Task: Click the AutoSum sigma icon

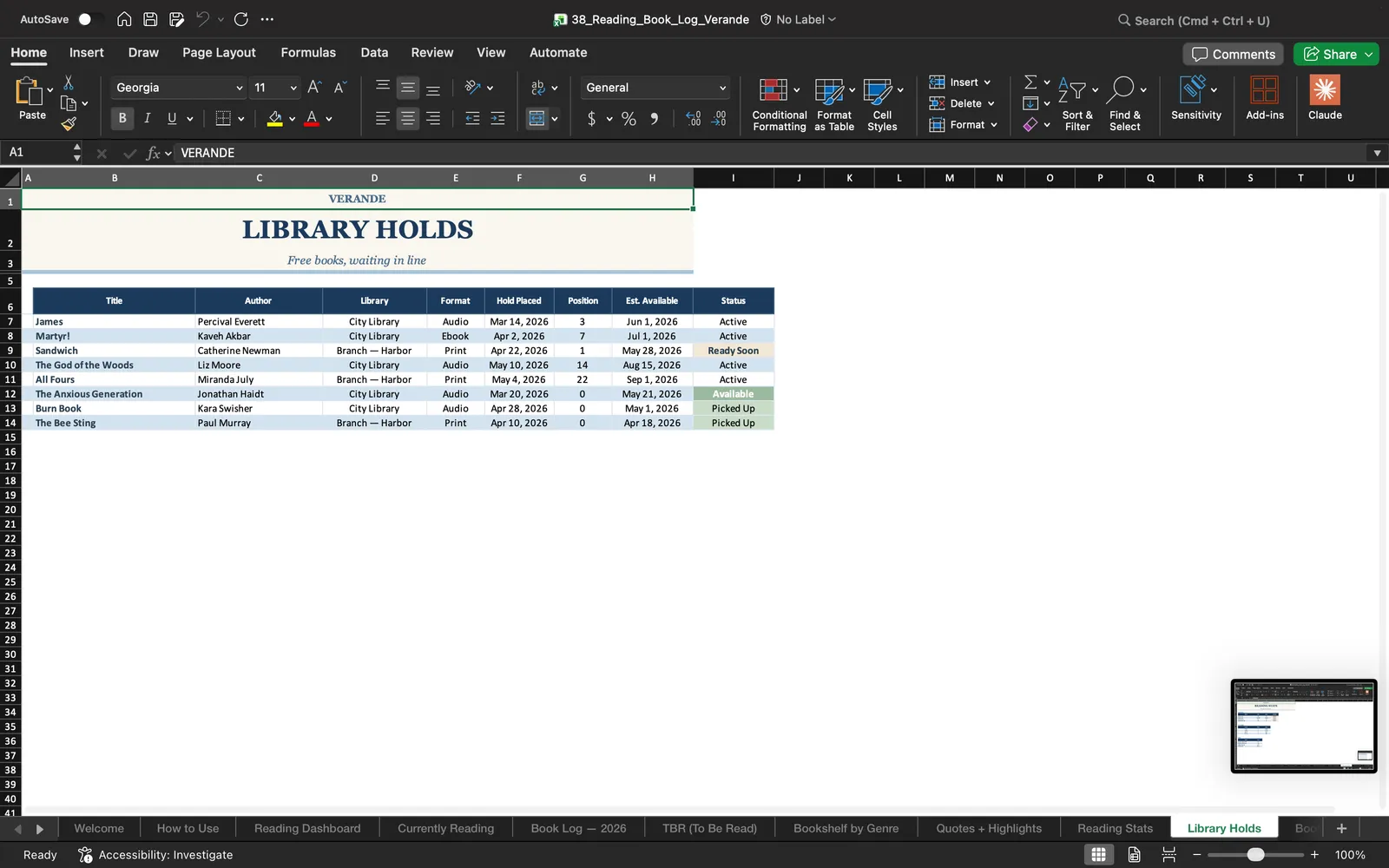Action: coord(1030,82)
